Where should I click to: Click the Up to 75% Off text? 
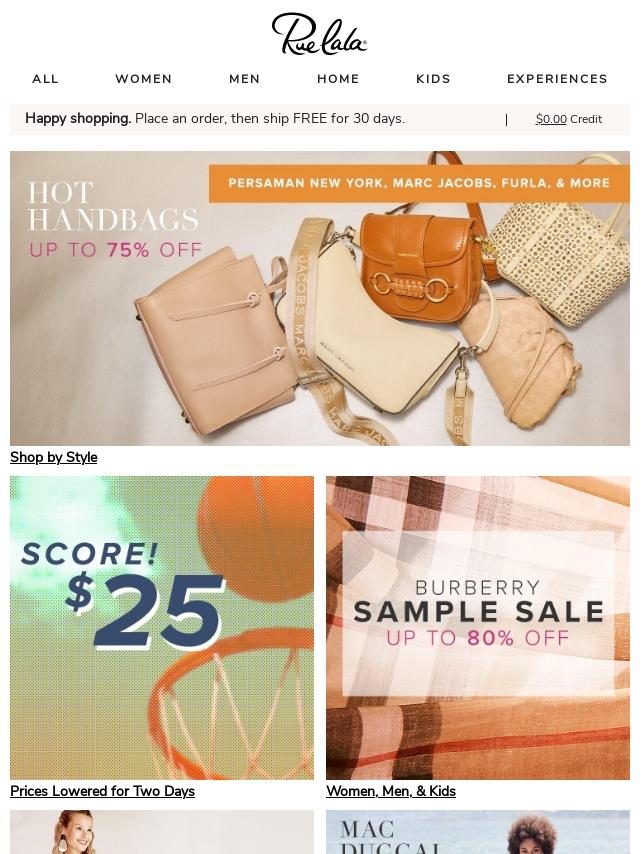pos(115,250)
